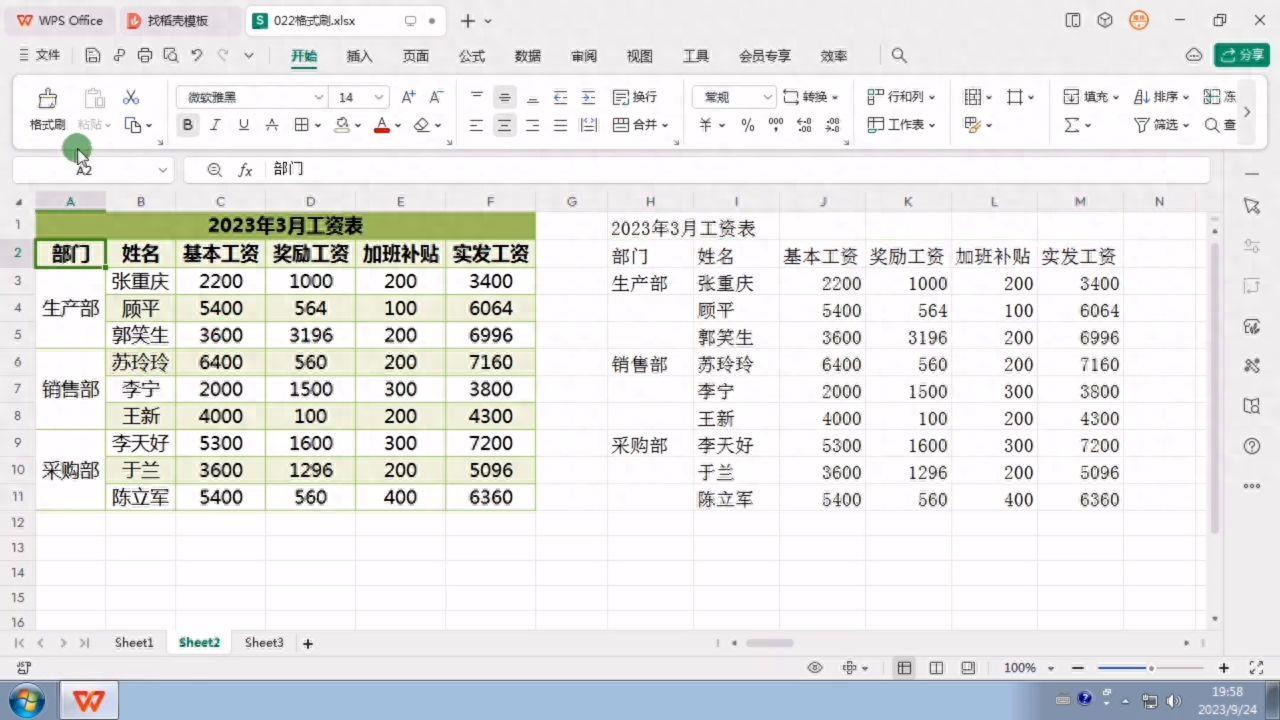Toggle left horizontal text alignment
Screen dimensions: 1280x720
pyautogui.click(x=477, y=125)
